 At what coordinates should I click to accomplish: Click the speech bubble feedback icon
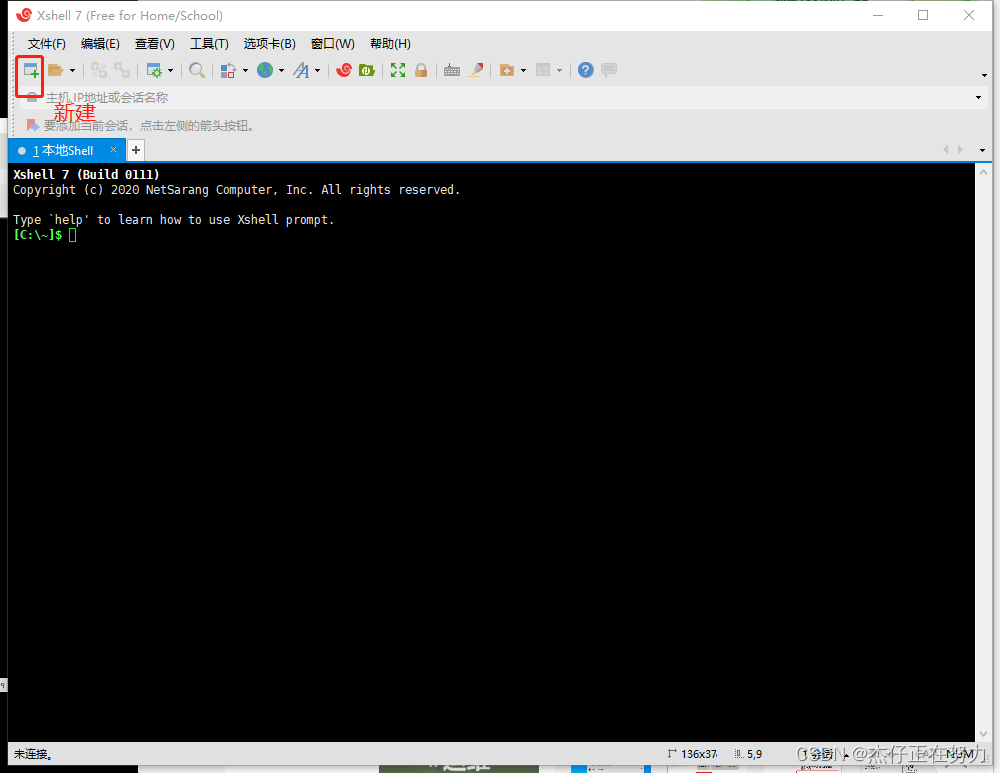click(609, 70)
